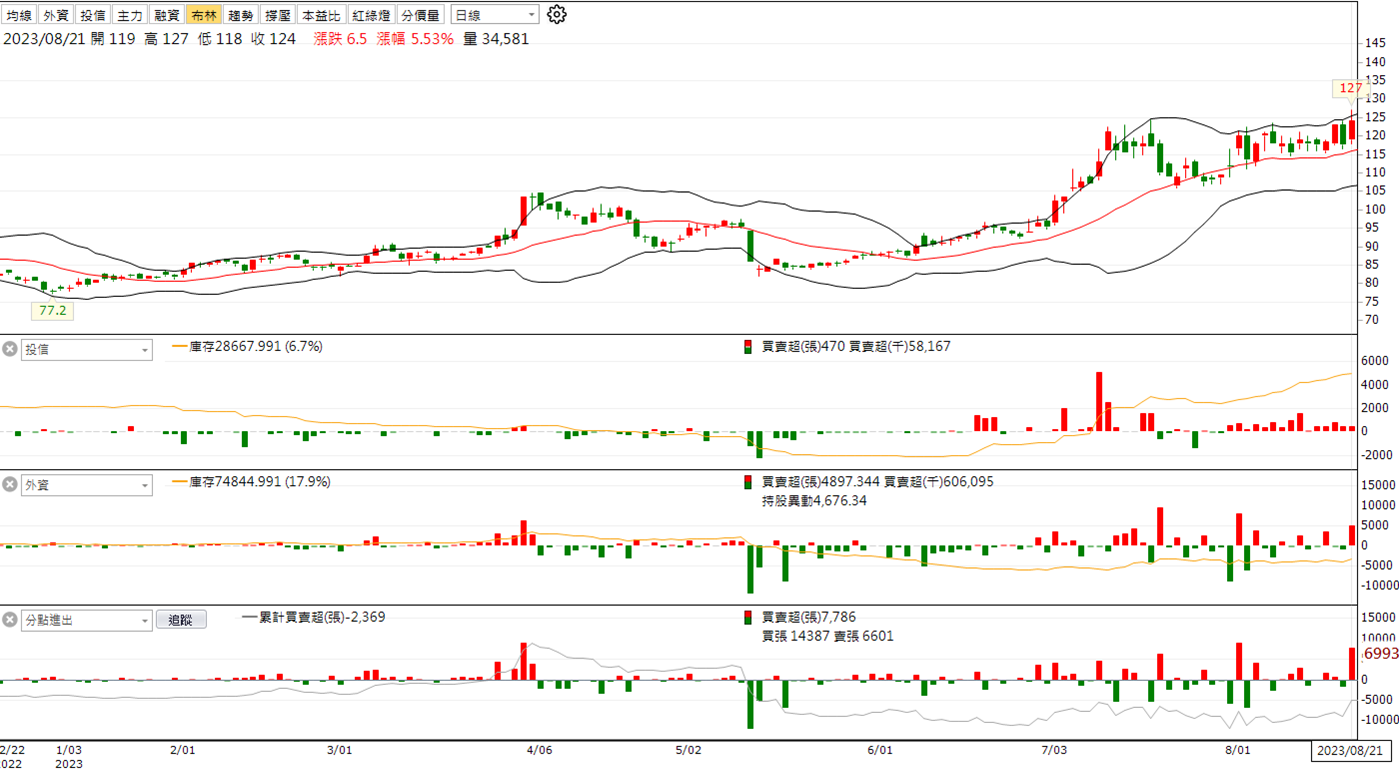Enable the 均線 moving average overlay
This screenshot has height=769, width=1399.
(x=19, y=15)
